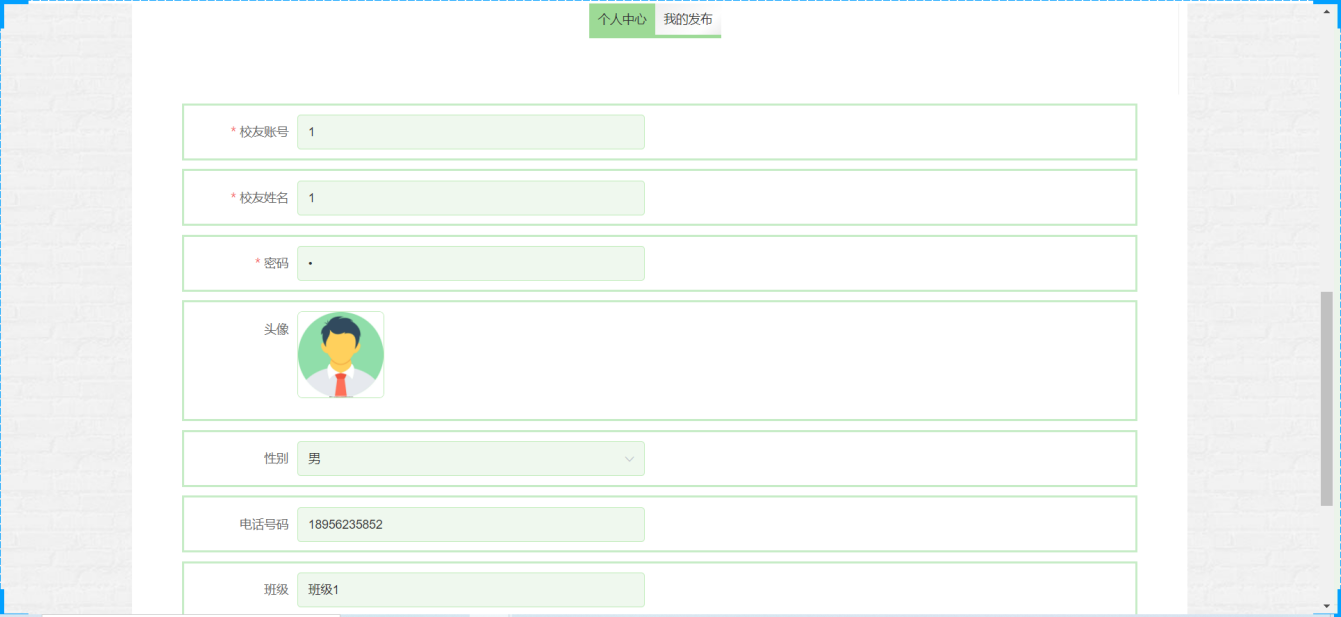Click into the 校友姓名 text box
The width and height of the screenshot is (1341, 617).
coord(470,198)
